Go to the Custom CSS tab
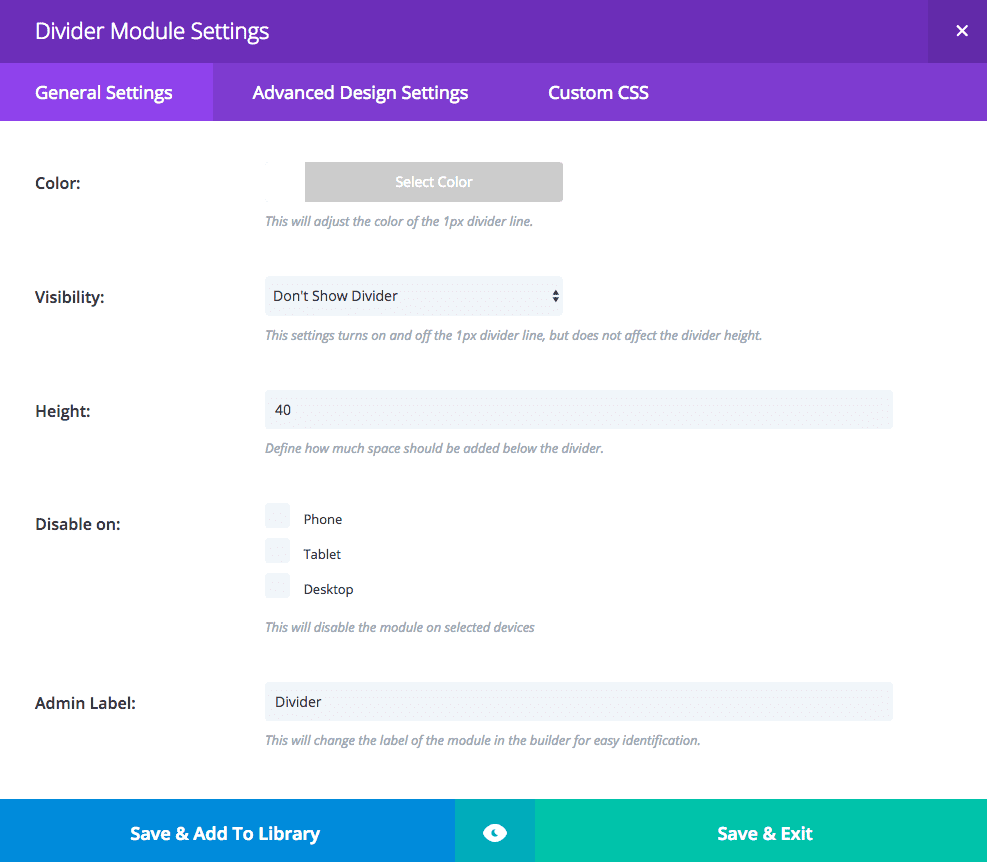The width and height of the screenshot is (987, 862). coord(598,93)
